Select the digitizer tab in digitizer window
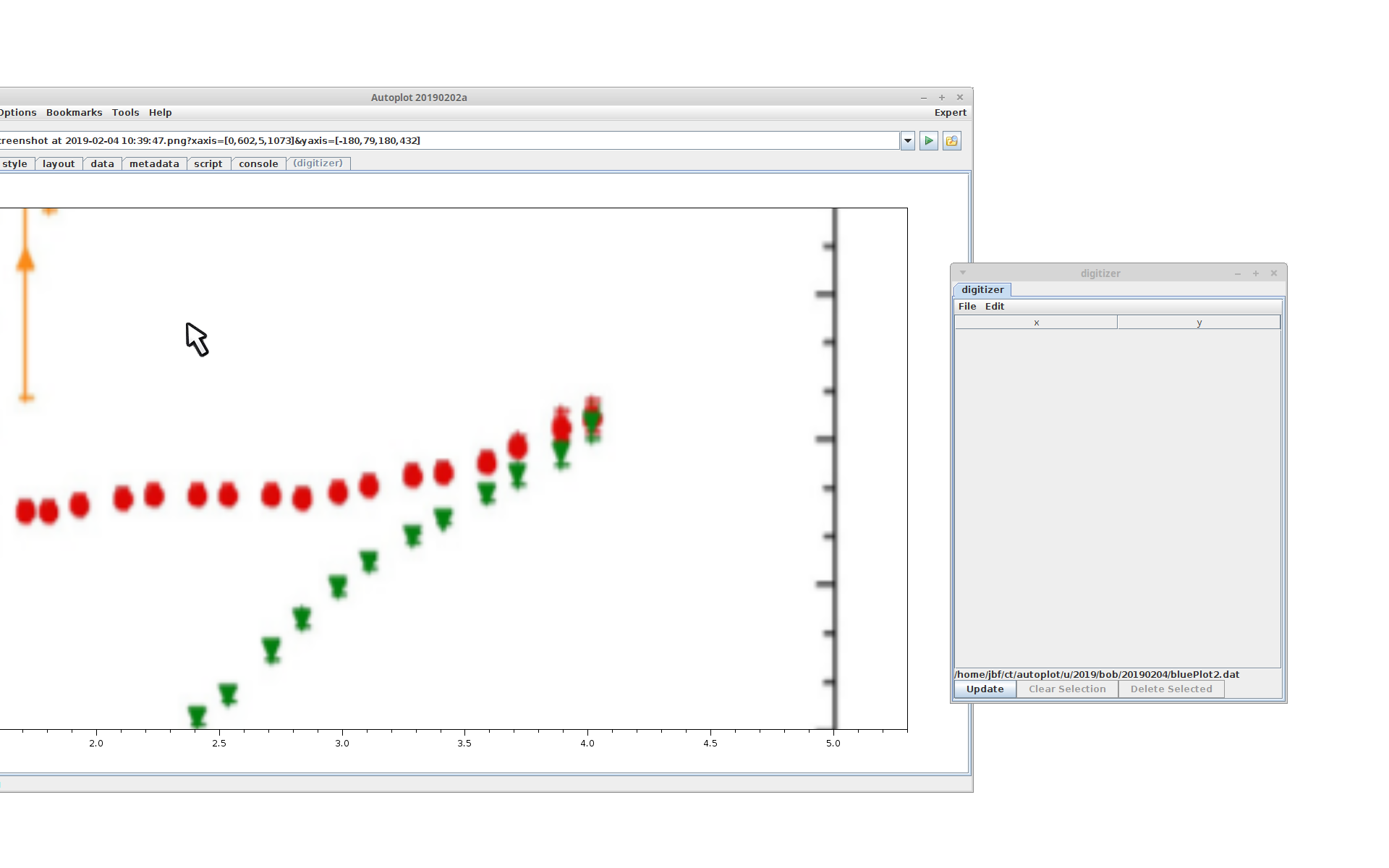1389x868 pixels. click(x=982, y=290)
